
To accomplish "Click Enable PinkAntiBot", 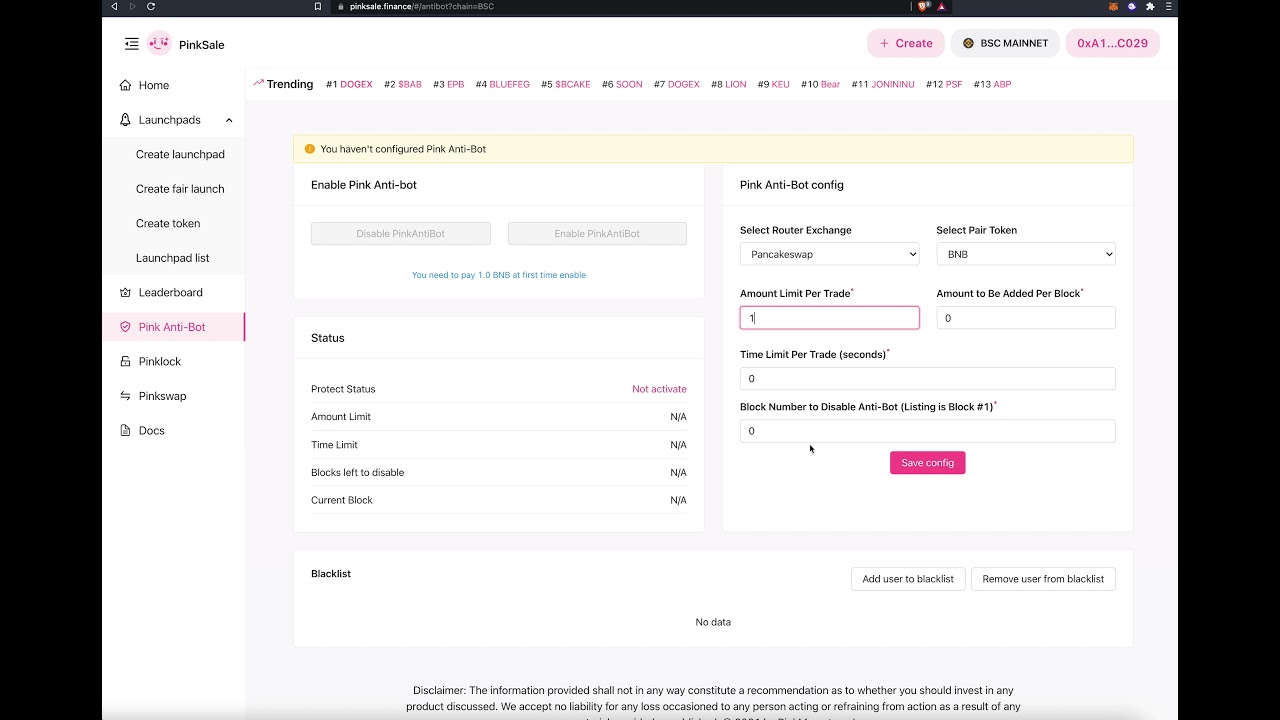I will [597, 233].
